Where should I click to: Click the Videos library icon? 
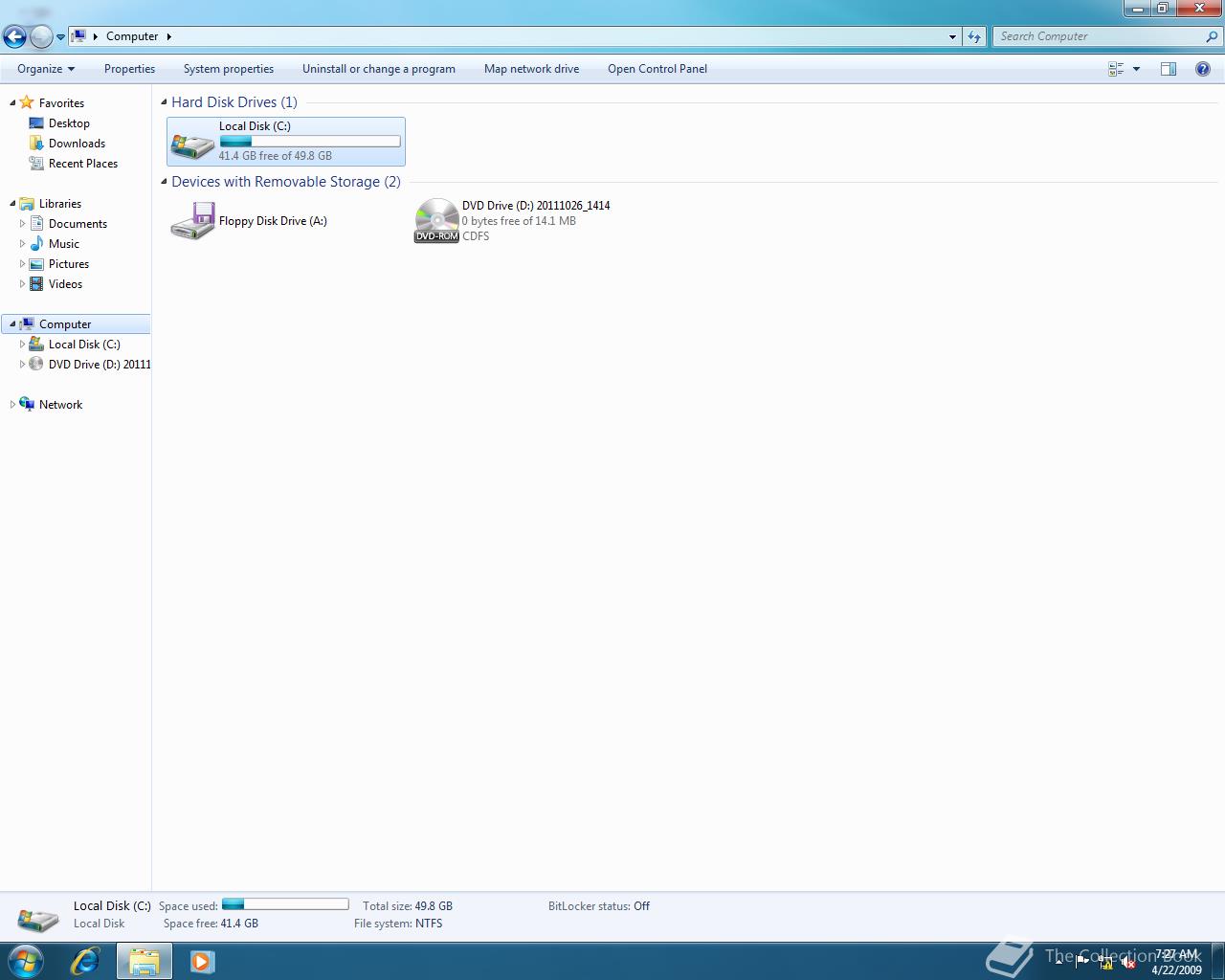click(36, 283)
